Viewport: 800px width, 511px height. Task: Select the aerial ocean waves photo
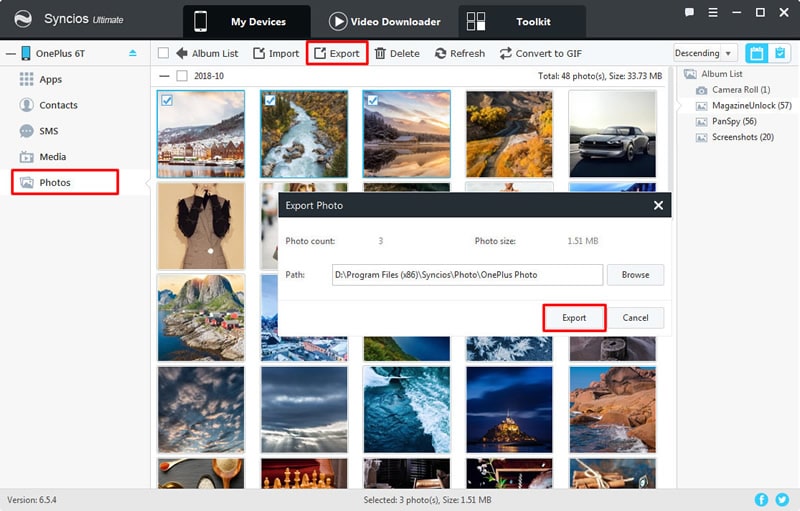click(407, 410)
